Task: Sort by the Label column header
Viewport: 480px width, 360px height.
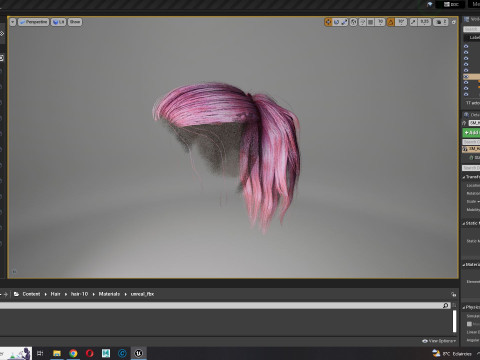Action: point(475,37)
